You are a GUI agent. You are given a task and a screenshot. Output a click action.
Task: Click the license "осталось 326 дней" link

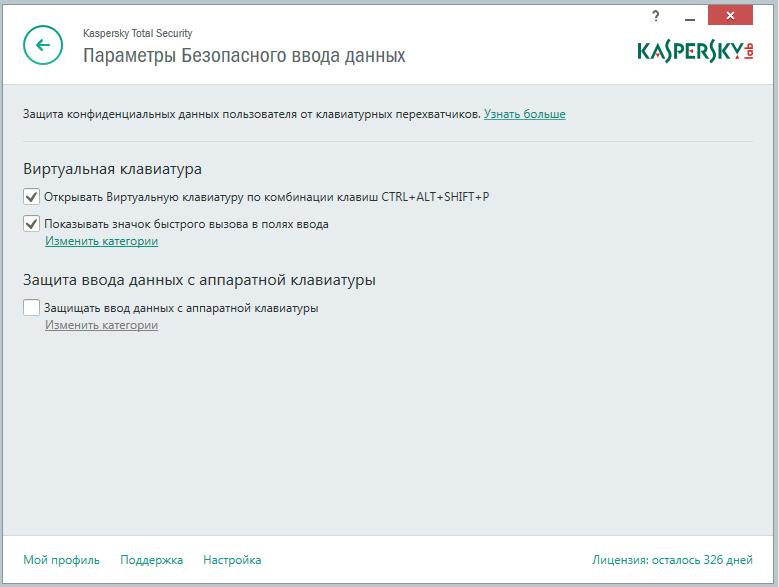click(672, 560)
